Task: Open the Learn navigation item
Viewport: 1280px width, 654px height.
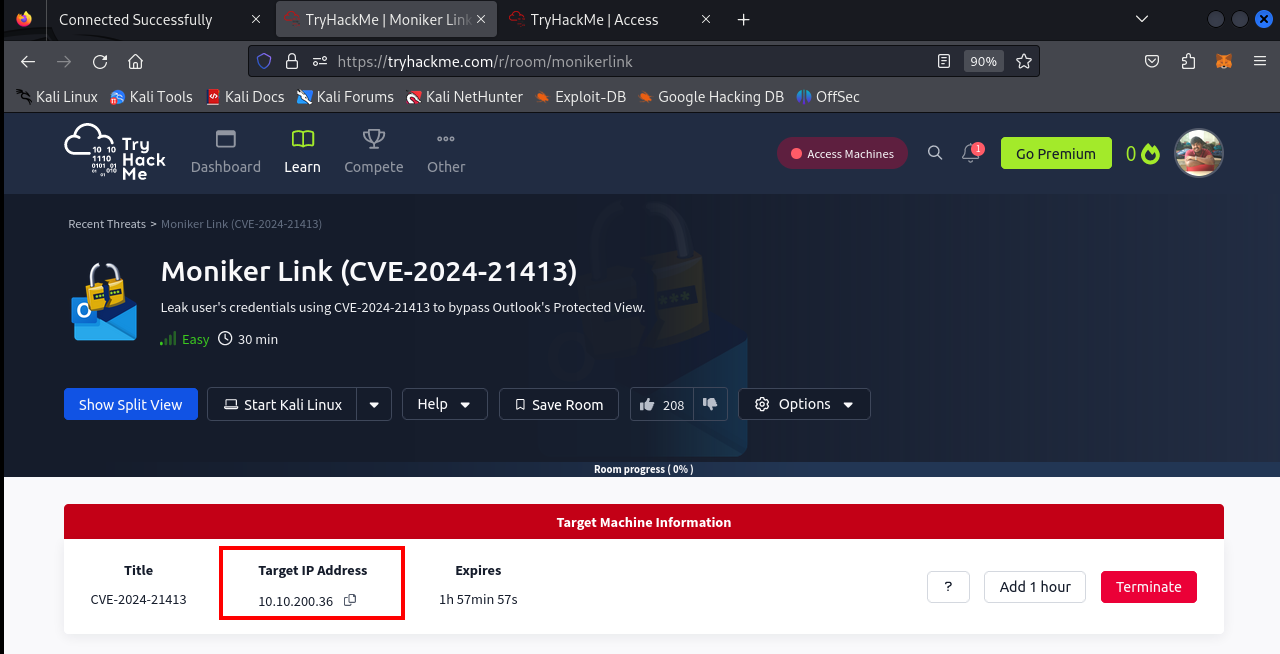Action: (302, 153)
